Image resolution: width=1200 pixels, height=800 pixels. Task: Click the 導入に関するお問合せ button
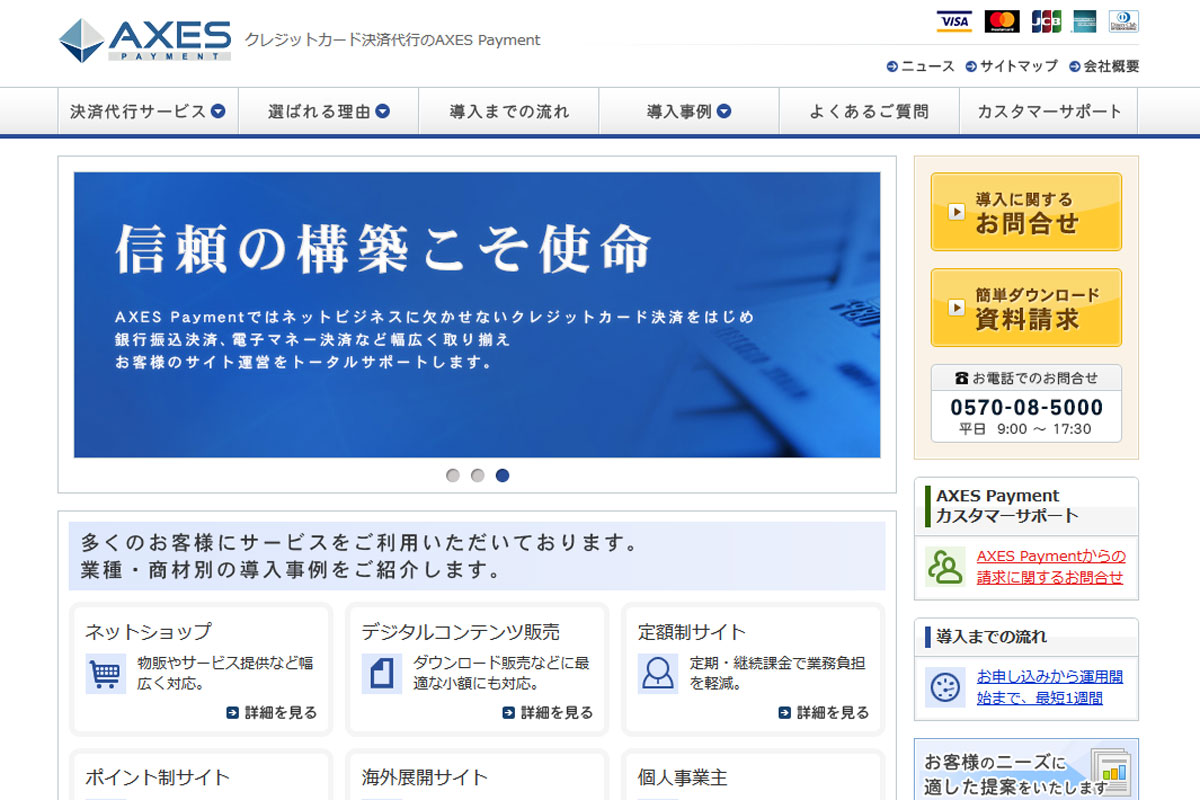click(x=1026, y=212)
